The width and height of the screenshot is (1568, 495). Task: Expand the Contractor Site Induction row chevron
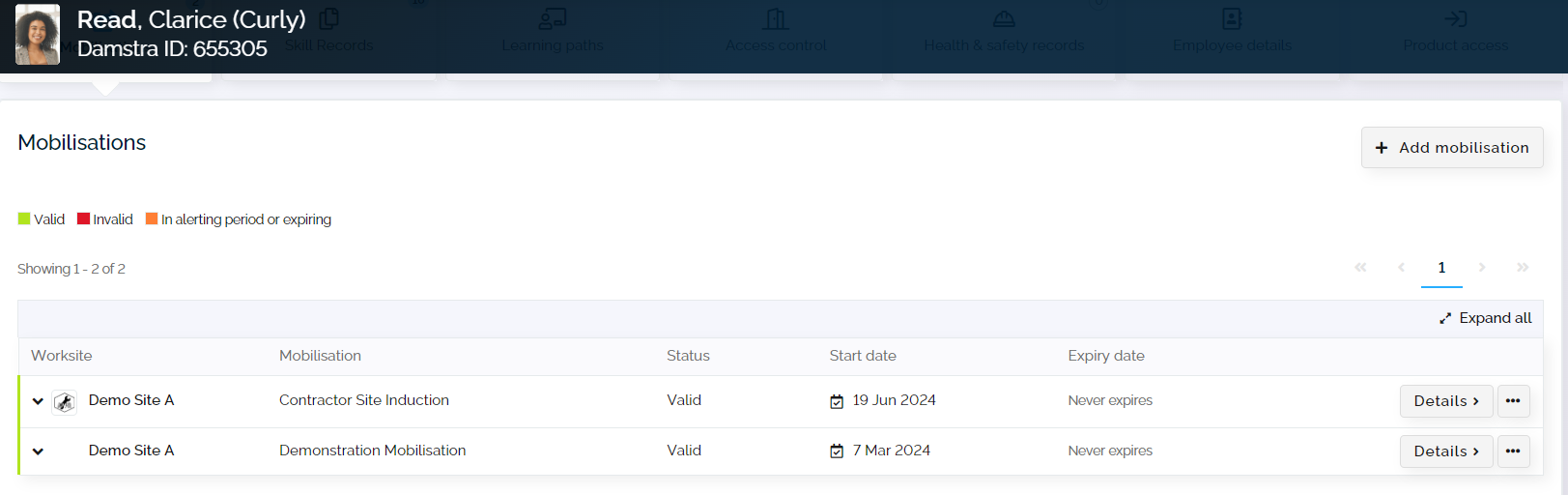click(x=38, y=401)
